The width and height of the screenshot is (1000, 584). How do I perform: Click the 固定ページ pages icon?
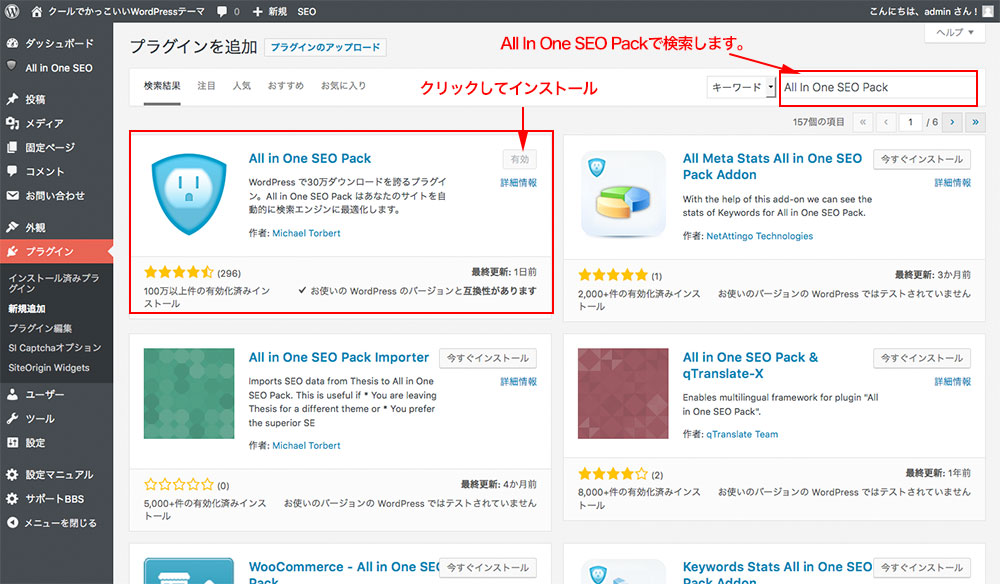[x=12, y=147]
